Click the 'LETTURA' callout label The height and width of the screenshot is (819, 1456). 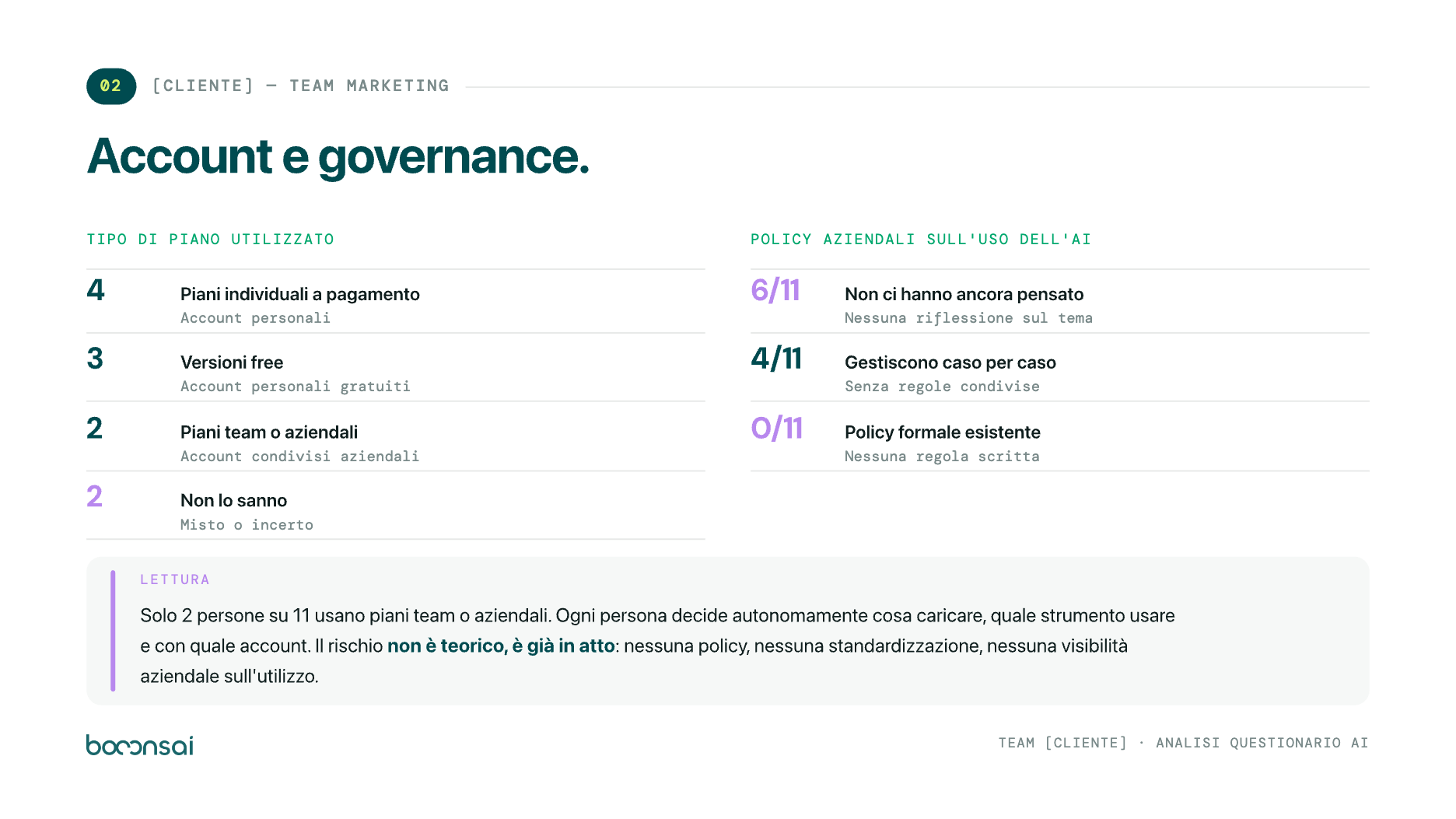coord(175,579)
